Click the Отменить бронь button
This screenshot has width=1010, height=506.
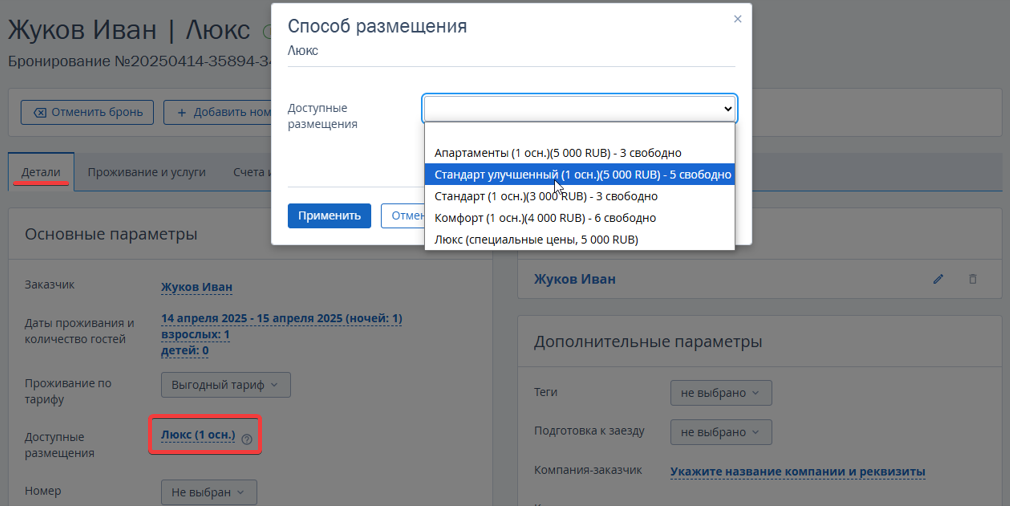(x=87, y=112)
